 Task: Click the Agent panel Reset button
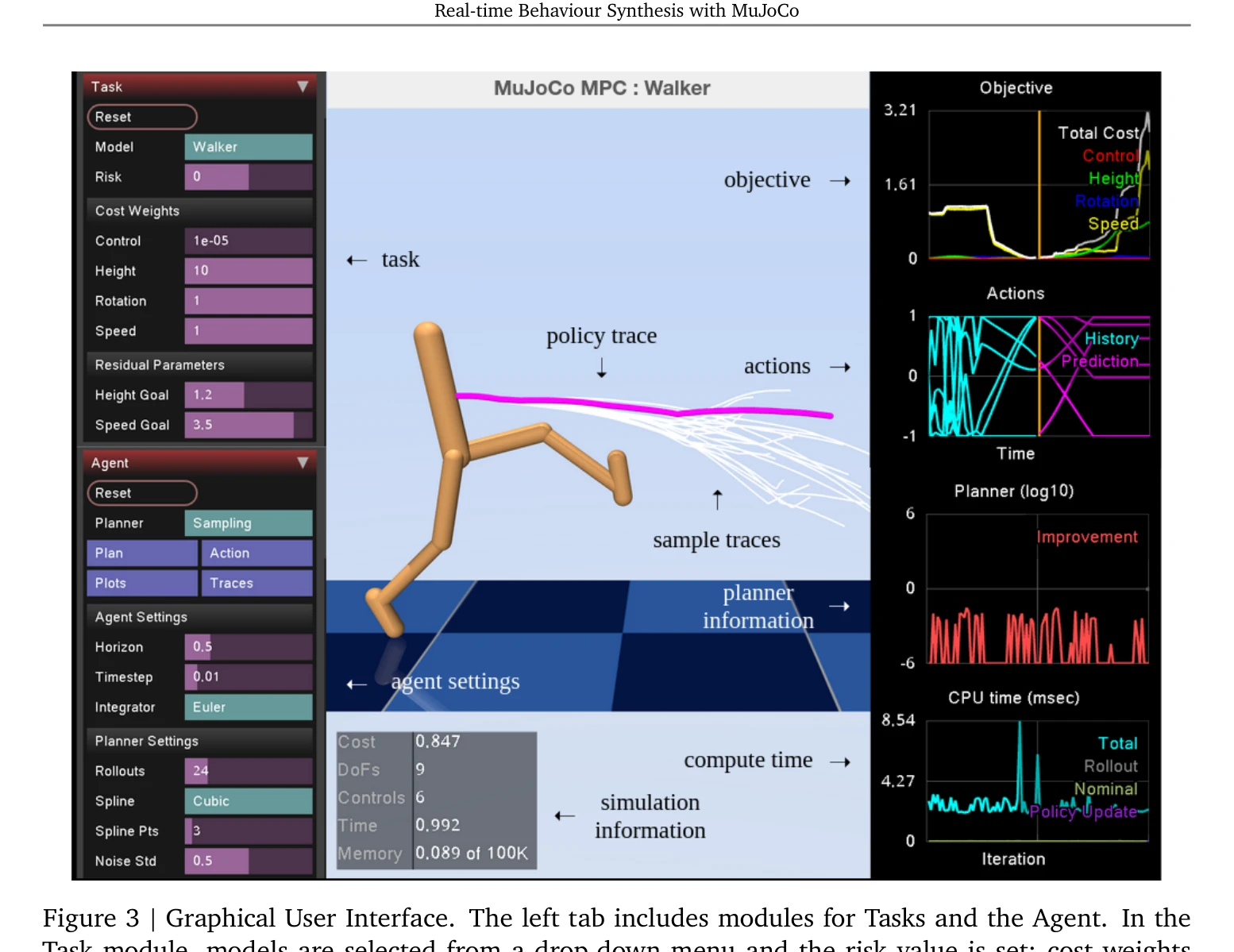[x=142, y=493]
